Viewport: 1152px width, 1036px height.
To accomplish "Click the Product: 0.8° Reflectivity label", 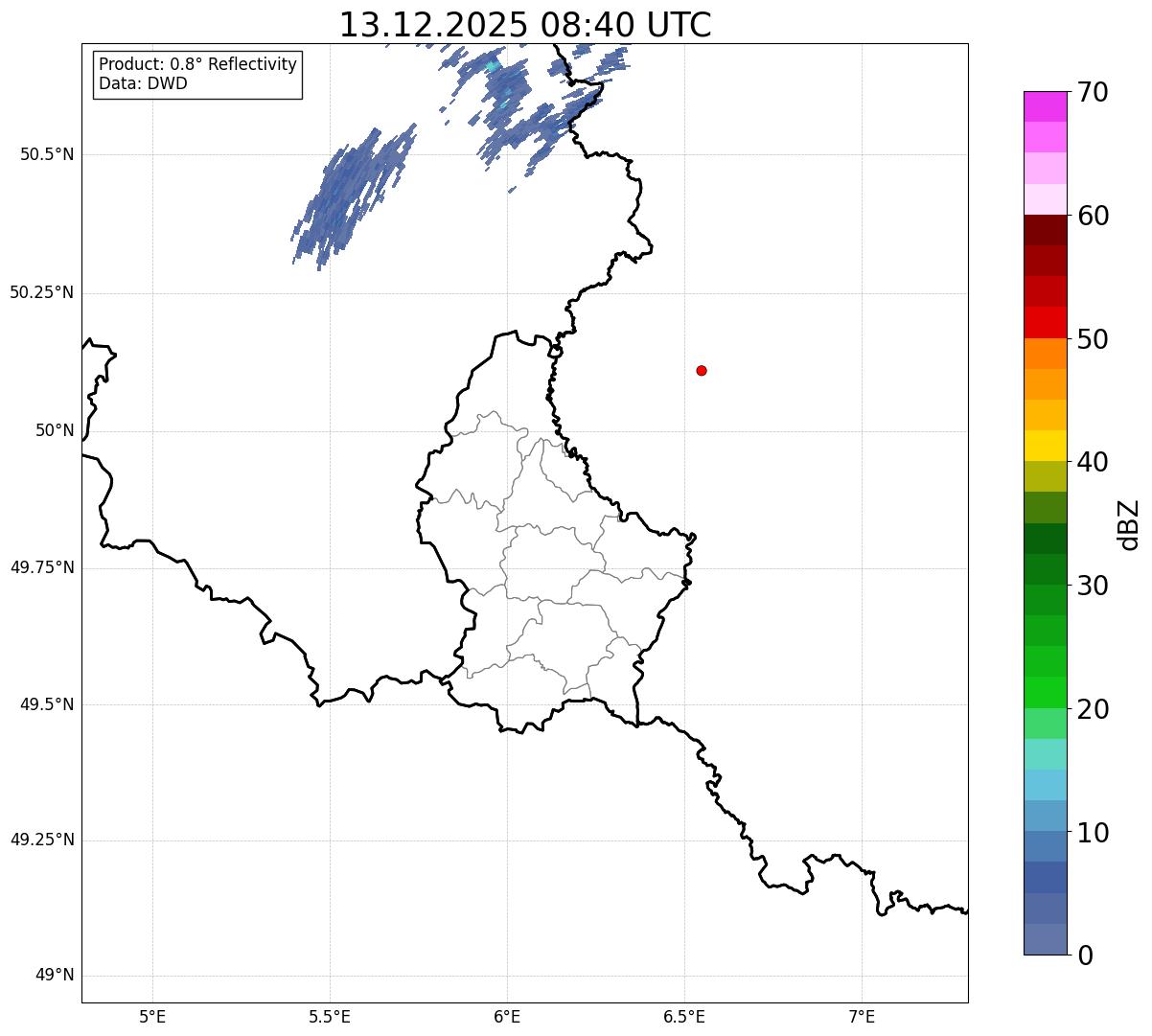I will tap(198, 64).
